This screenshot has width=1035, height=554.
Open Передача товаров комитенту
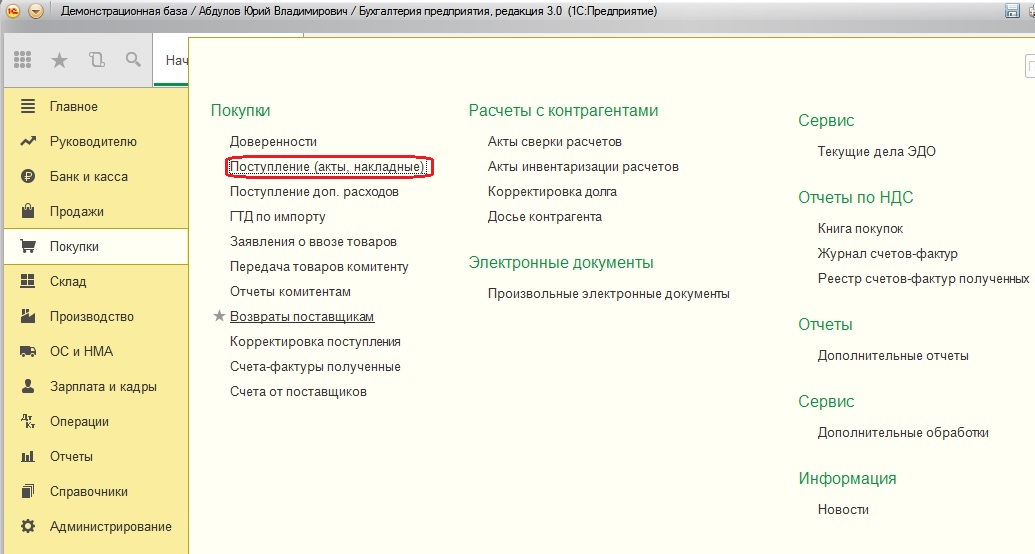319,267
